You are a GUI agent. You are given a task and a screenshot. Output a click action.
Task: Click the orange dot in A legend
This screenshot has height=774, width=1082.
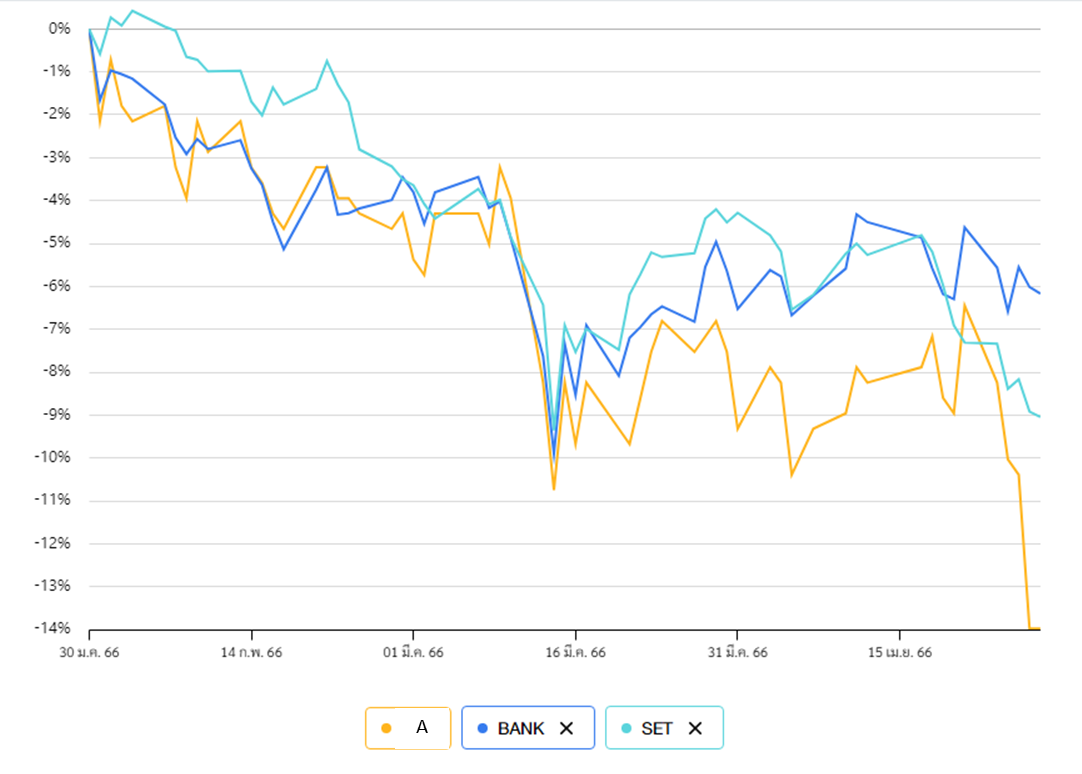tap(387, 728)
